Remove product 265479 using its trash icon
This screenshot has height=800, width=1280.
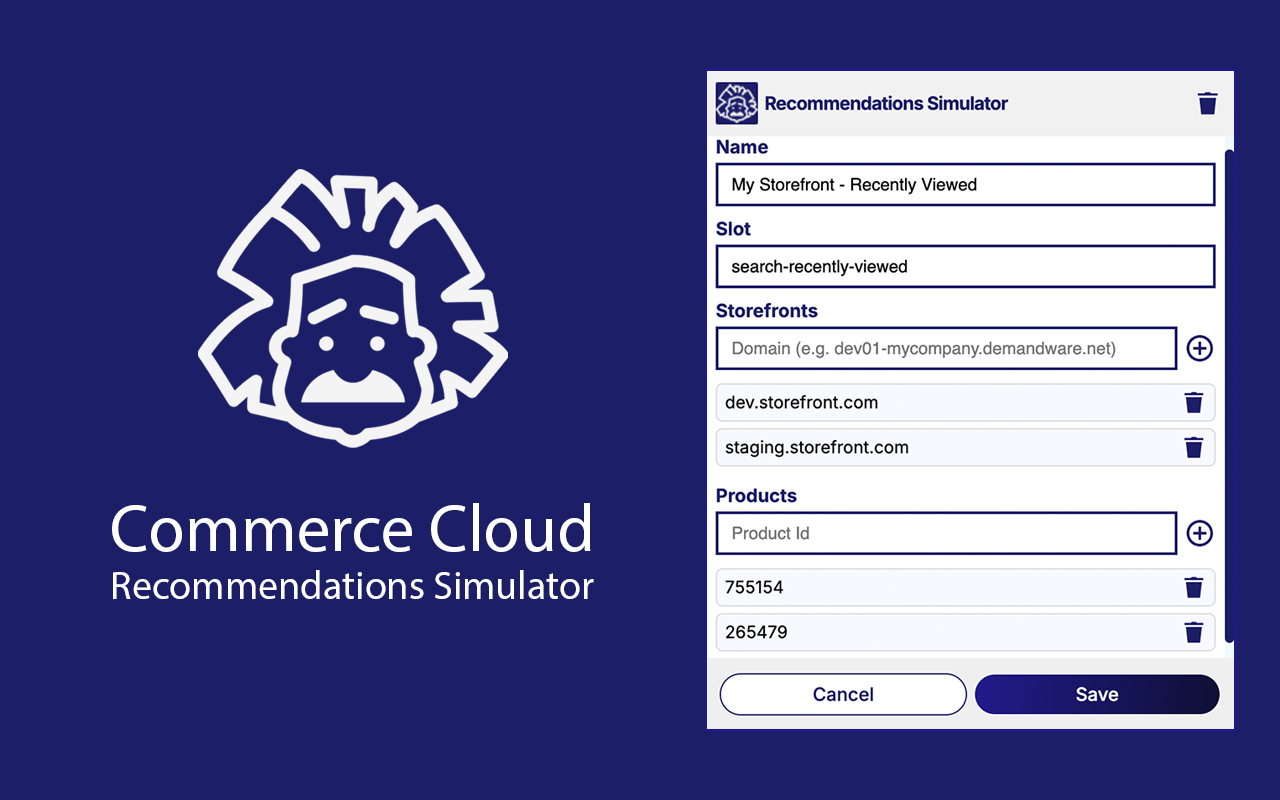pos(1194,632)
